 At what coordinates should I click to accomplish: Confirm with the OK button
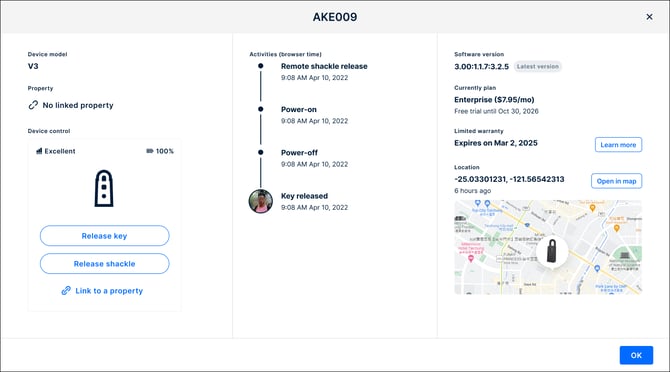[636, 355]
